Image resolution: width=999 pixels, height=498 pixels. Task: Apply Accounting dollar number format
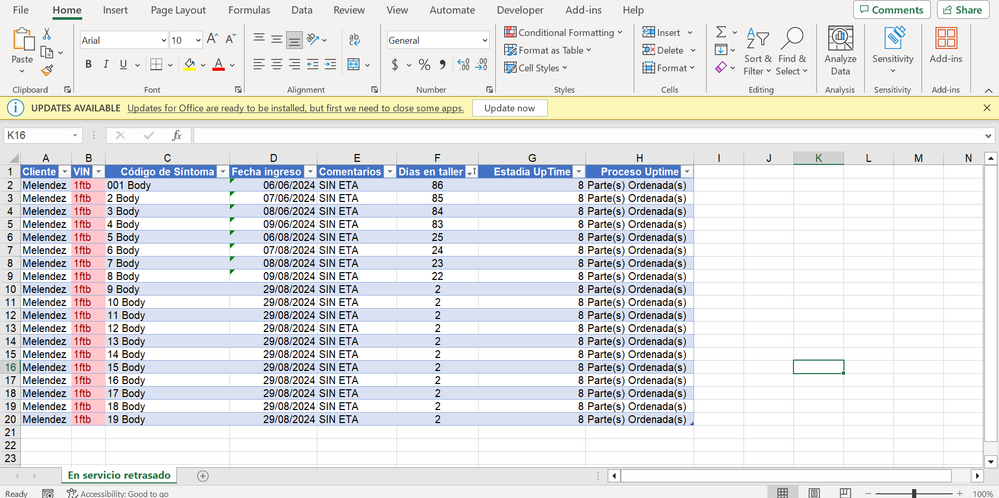(395, 64)
